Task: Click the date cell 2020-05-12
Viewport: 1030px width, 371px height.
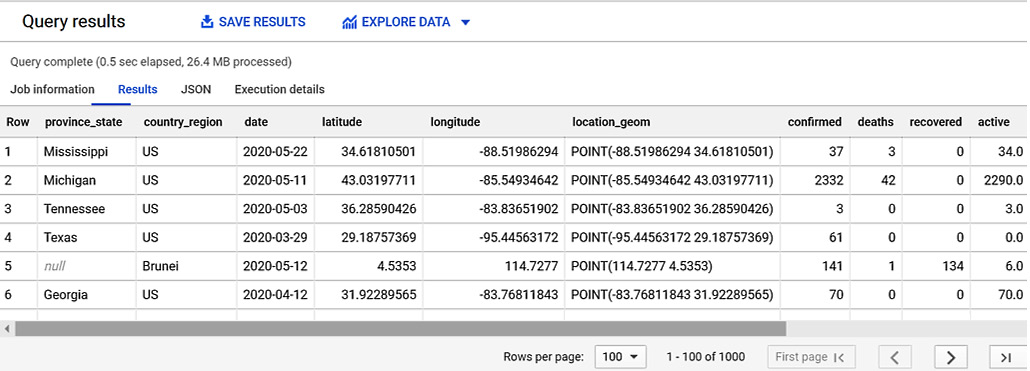Action: click(275, 267)
